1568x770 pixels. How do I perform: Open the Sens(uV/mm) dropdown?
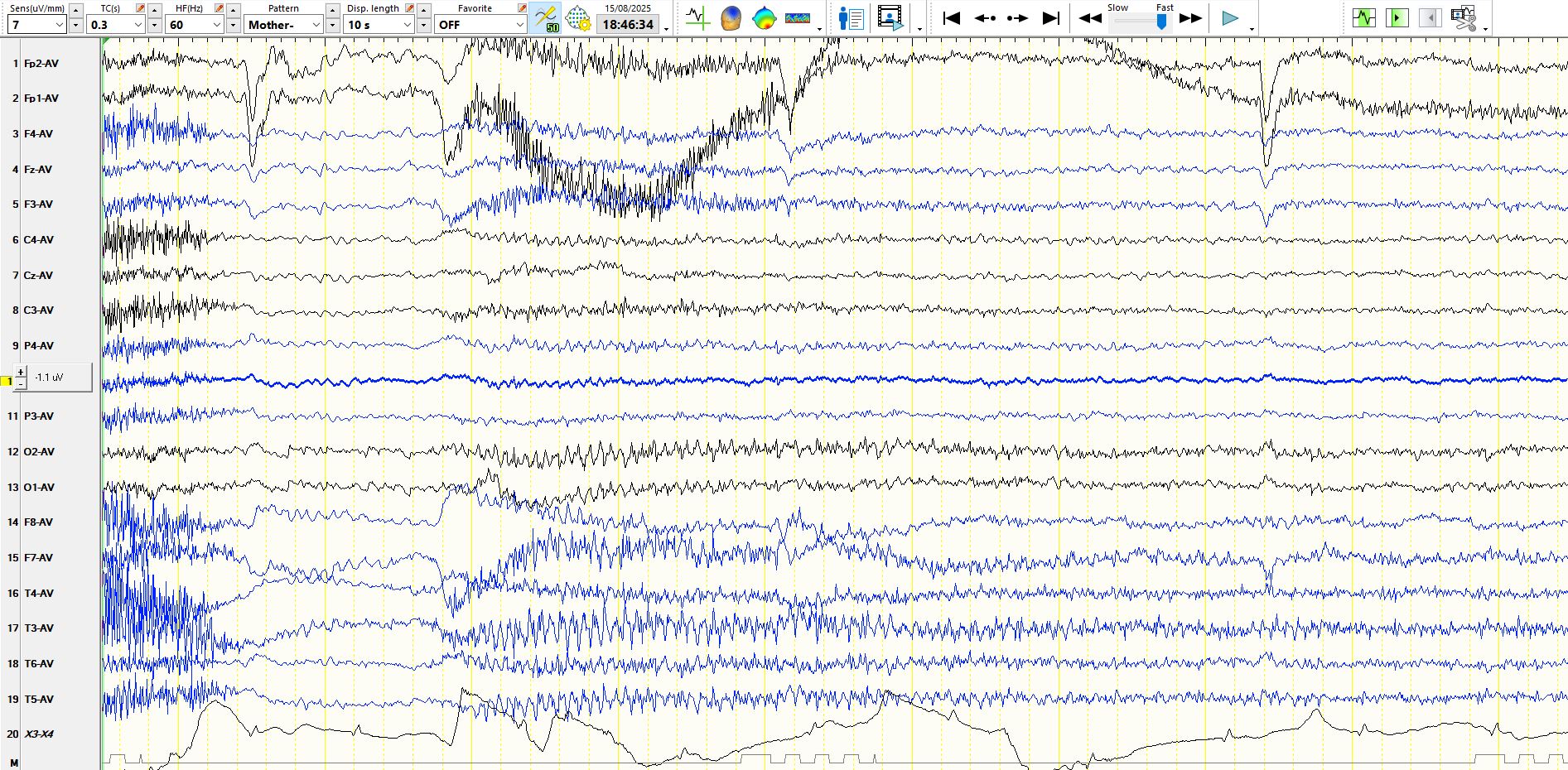pyautogui.click(x=36, y=25)
